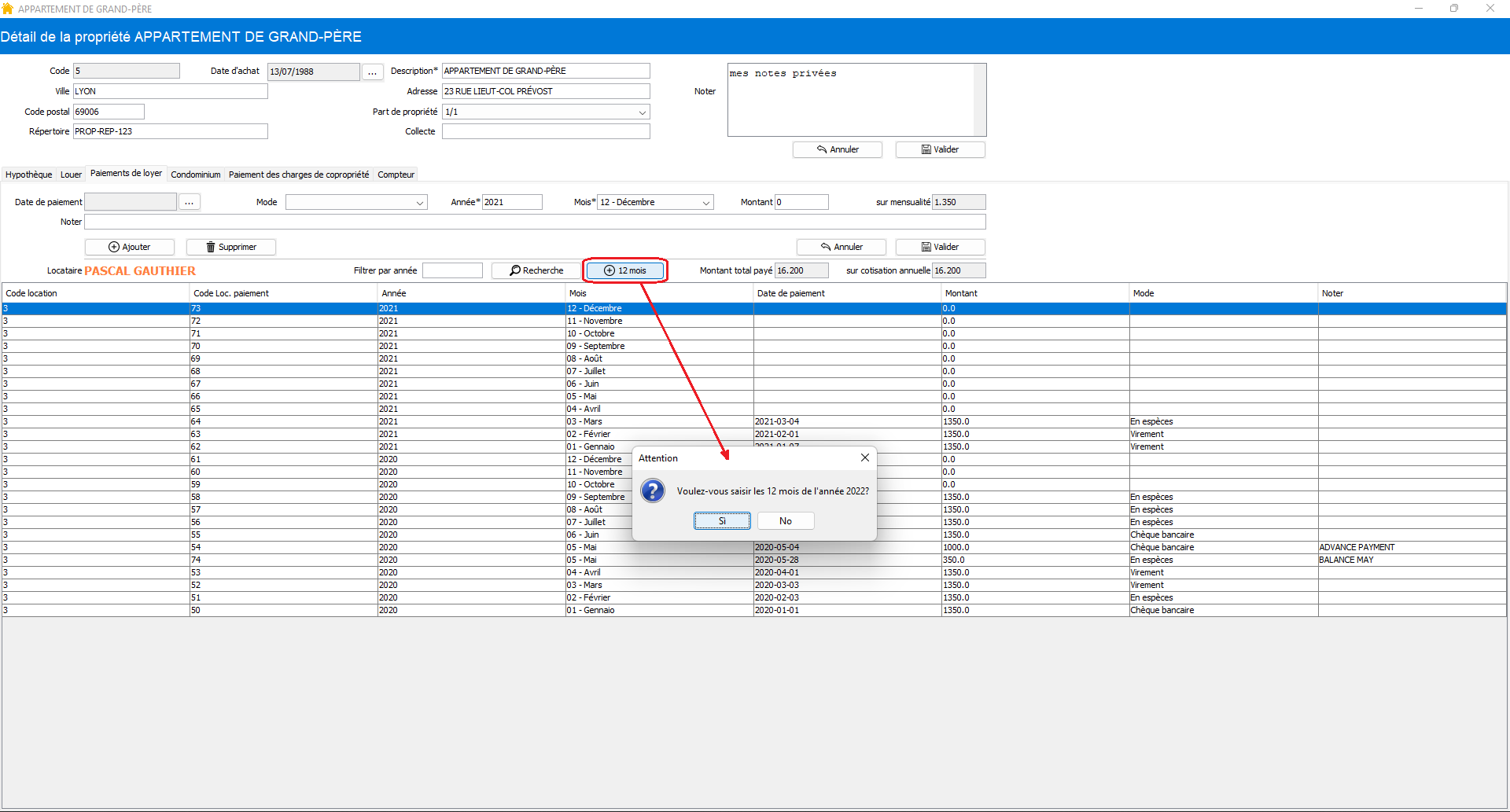Click the payment code '74' cell
The image size is (1510, 812).
pos(283,560)
